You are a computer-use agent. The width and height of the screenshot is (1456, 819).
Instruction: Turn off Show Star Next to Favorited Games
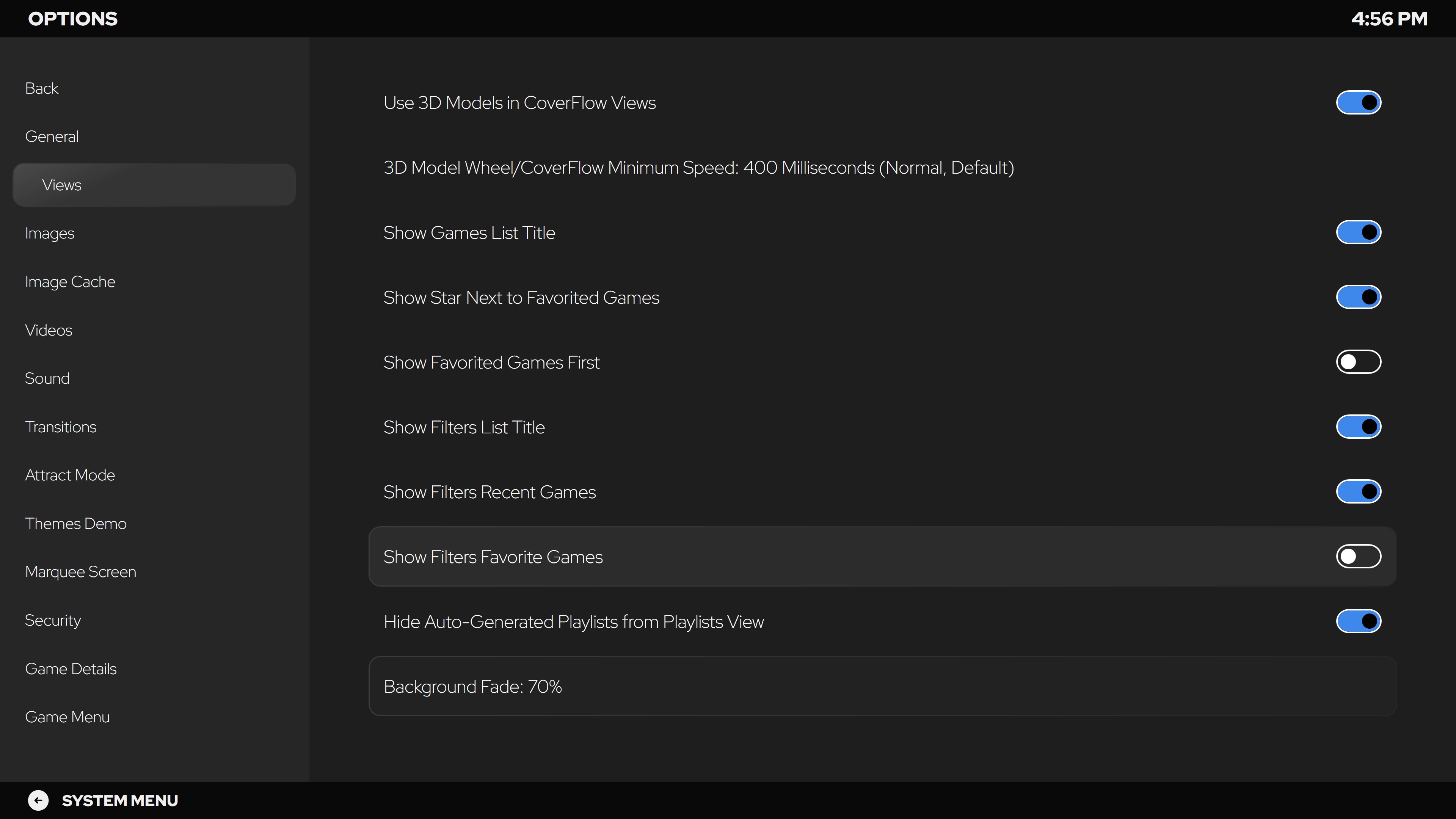(1358, 297)
